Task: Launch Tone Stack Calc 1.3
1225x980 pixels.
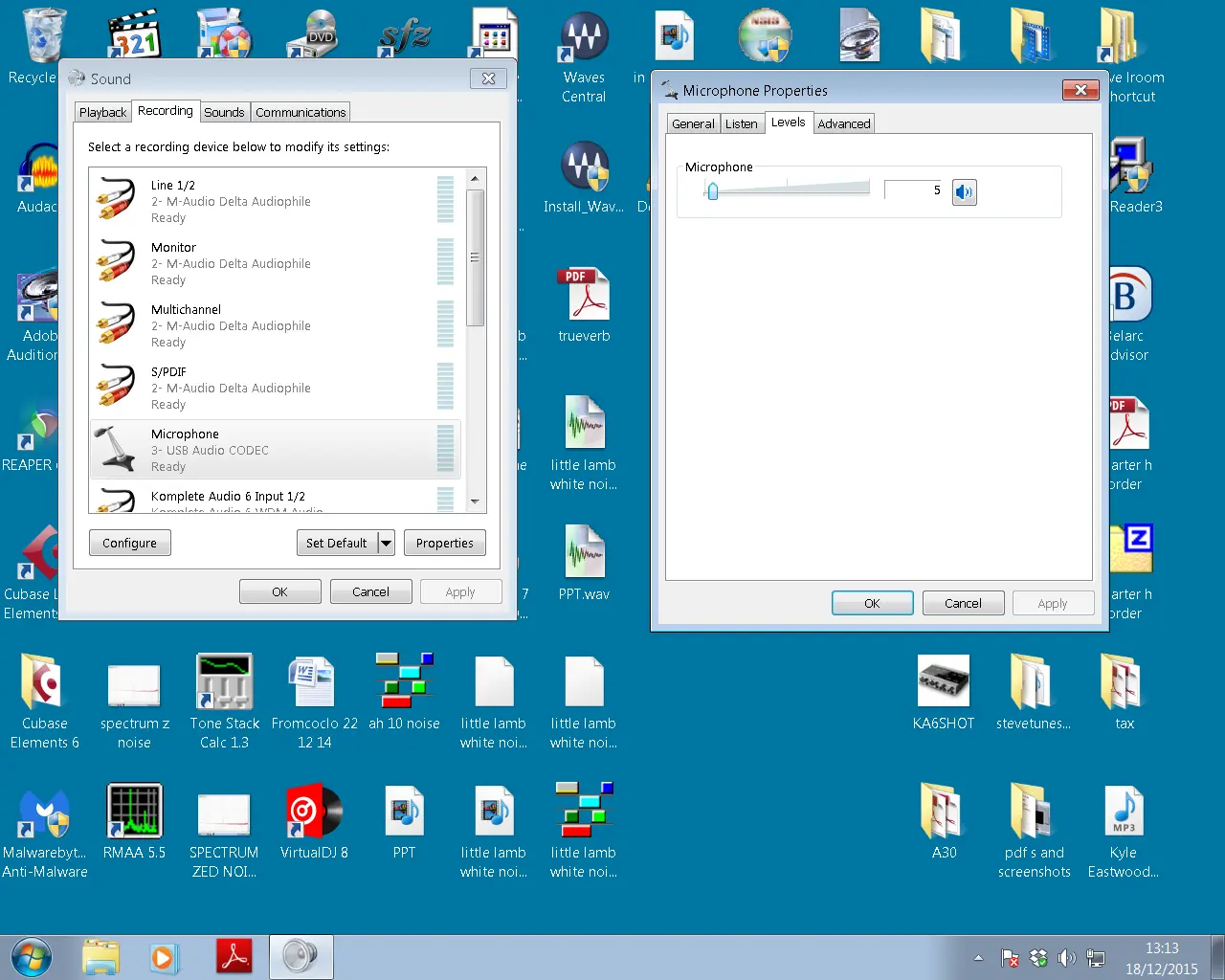Action: (225, 702)
